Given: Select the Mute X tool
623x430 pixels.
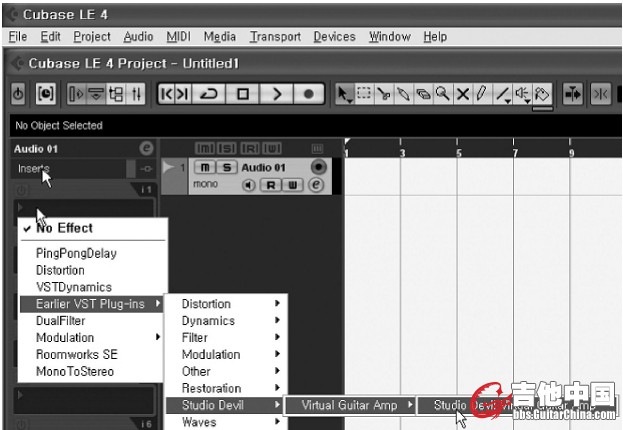Looking at the screenshot, I should click(462, 94).
